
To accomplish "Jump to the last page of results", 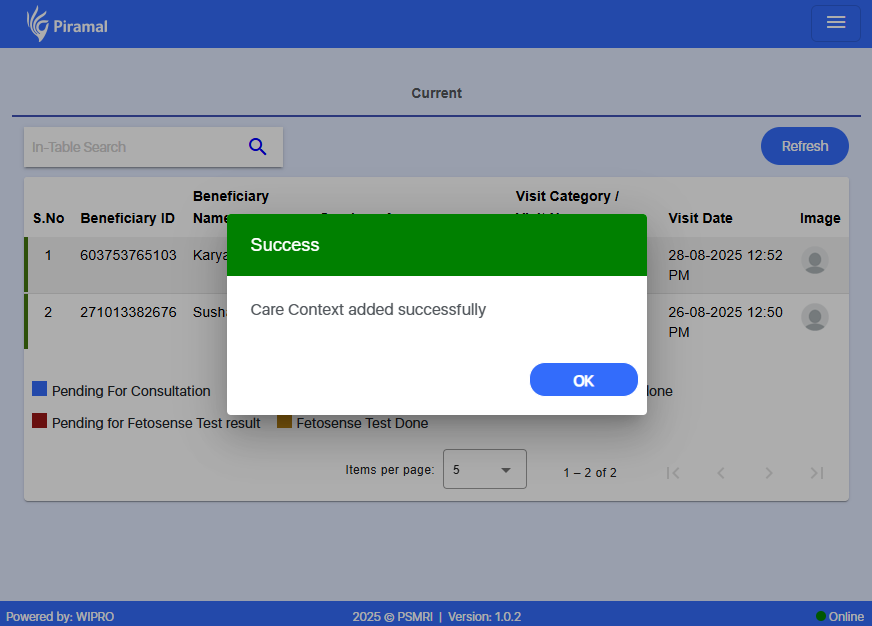I will (817, 473).
